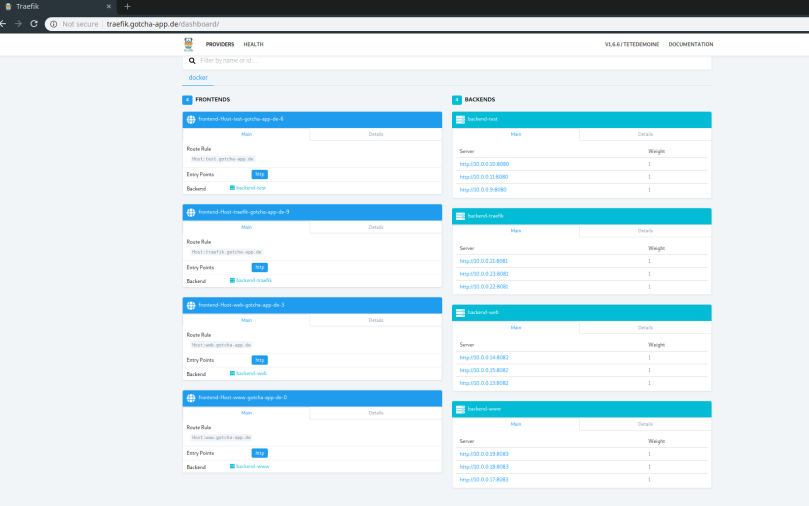The height and width of the screenshot is (506, 809).
Task: Select Main tab of frontend-Host-www-gotcha-app-de-0
Action: coord(246,413)
